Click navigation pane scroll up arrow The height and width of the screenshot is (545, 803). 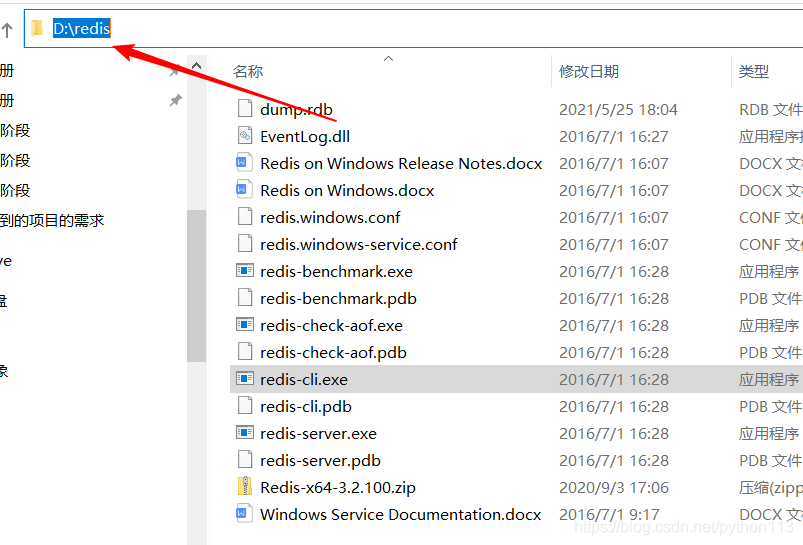[x=196, y=66]
